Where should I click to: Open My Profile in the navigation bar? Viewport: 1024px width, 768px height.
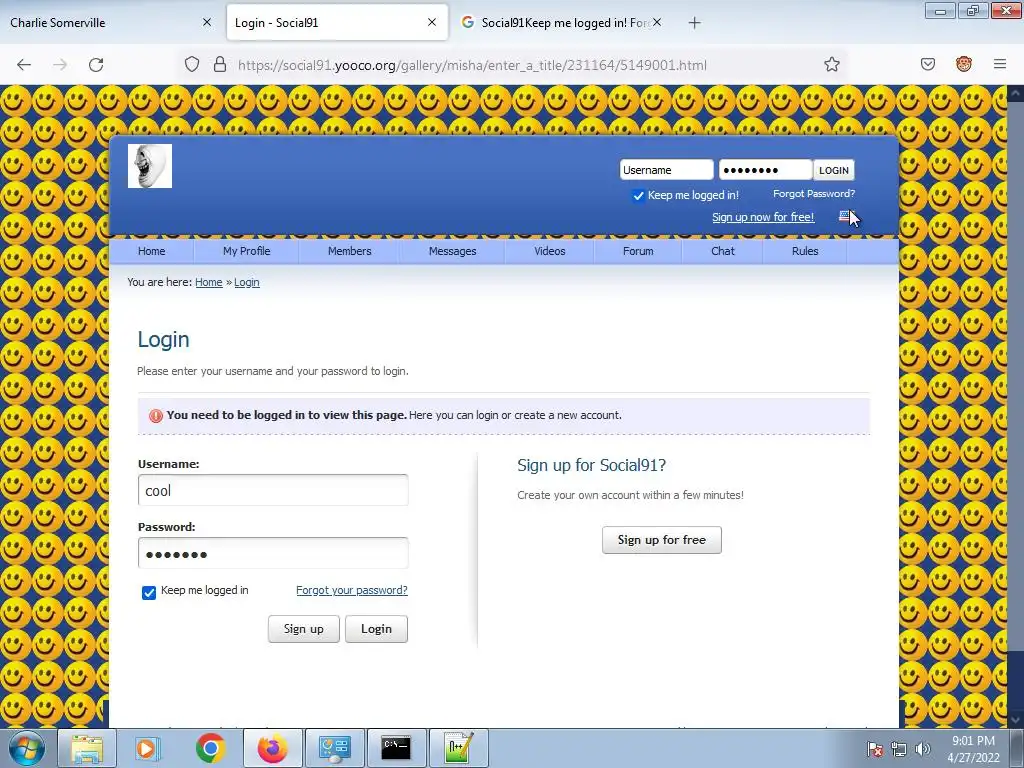coord(246,251)
